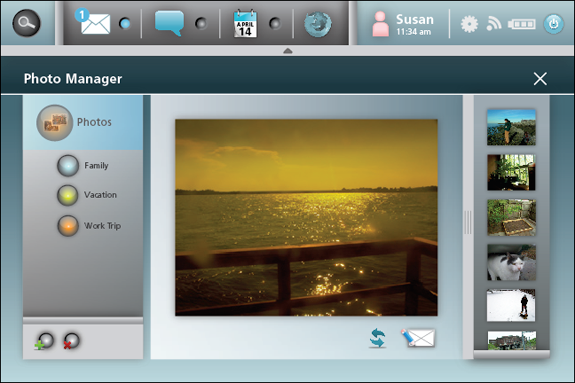Open the search magnifier icon

(x=26, y=23)
